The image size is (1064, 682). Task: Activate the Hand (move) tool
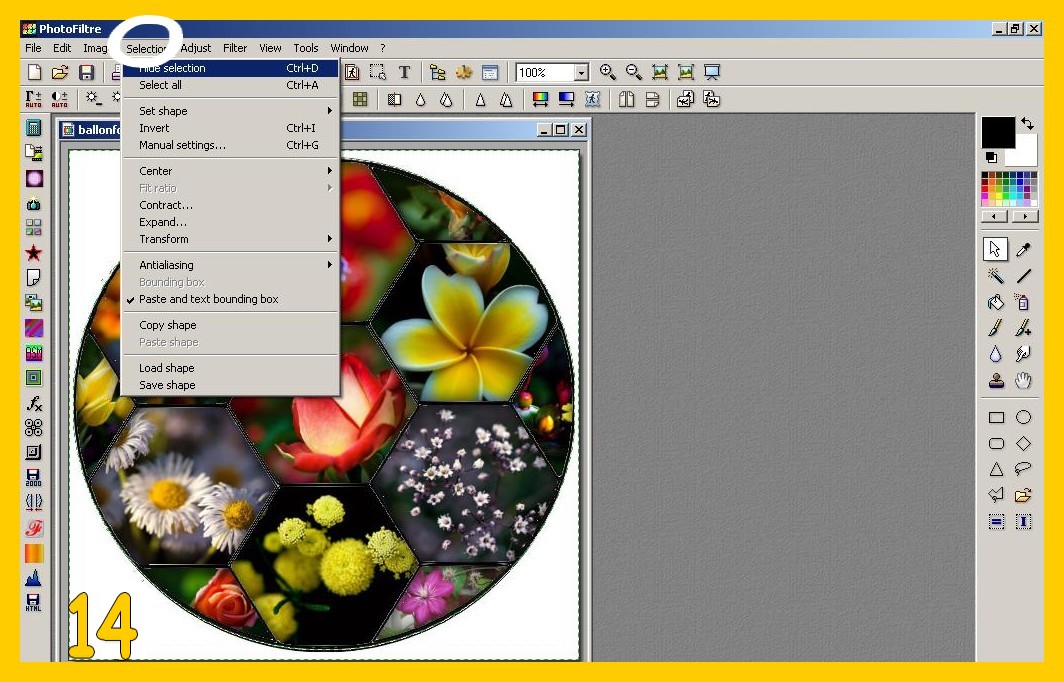[x=1023, y=380]
